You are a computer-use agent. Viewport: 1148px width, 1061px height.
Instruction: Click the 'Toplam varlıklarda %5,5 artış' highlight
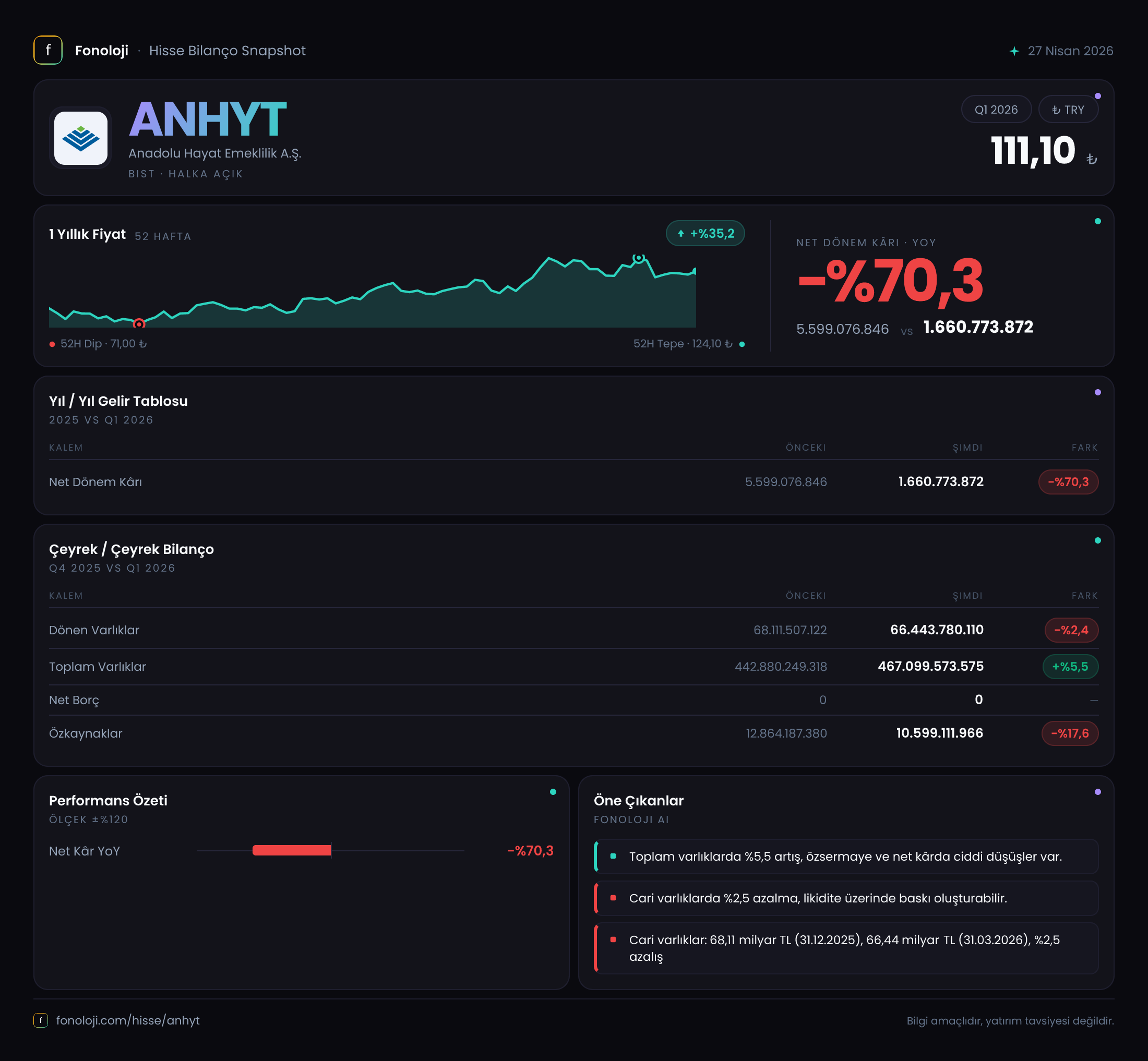(846, 856)
